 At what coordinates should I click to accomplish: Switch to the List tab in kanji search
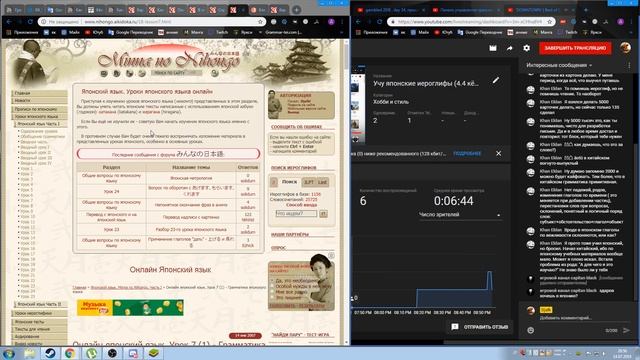coord(322,182)
